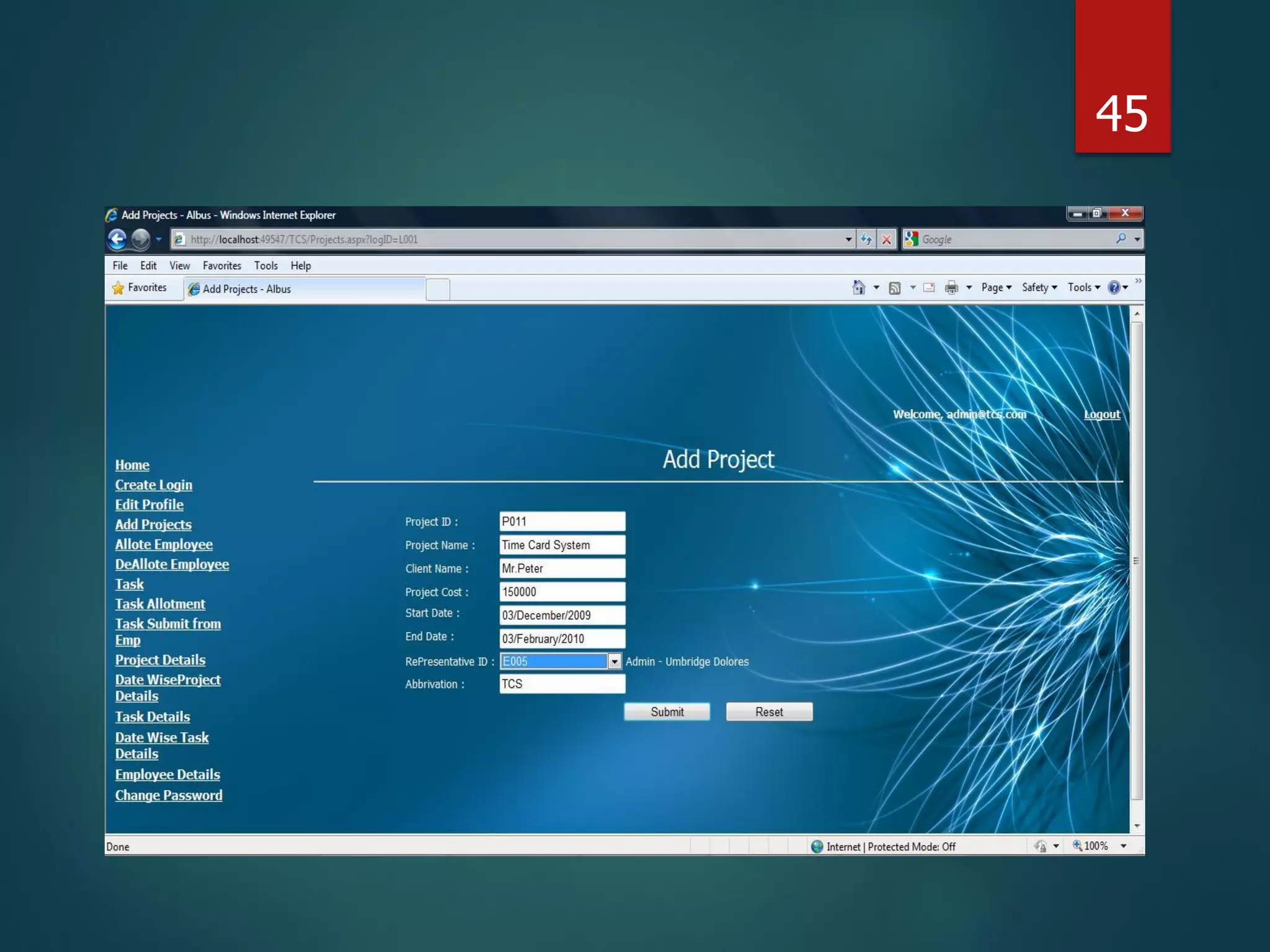1270x952 pixels.
Task: Open the Task Allotment sidebar link
Action: coord(160,604)
